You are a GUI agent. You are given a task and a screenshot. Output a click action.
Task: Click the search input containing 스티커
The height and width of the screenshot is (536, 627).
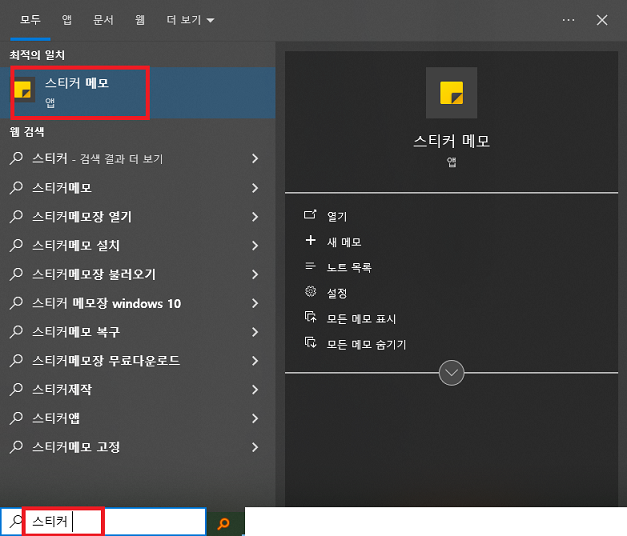115,521
